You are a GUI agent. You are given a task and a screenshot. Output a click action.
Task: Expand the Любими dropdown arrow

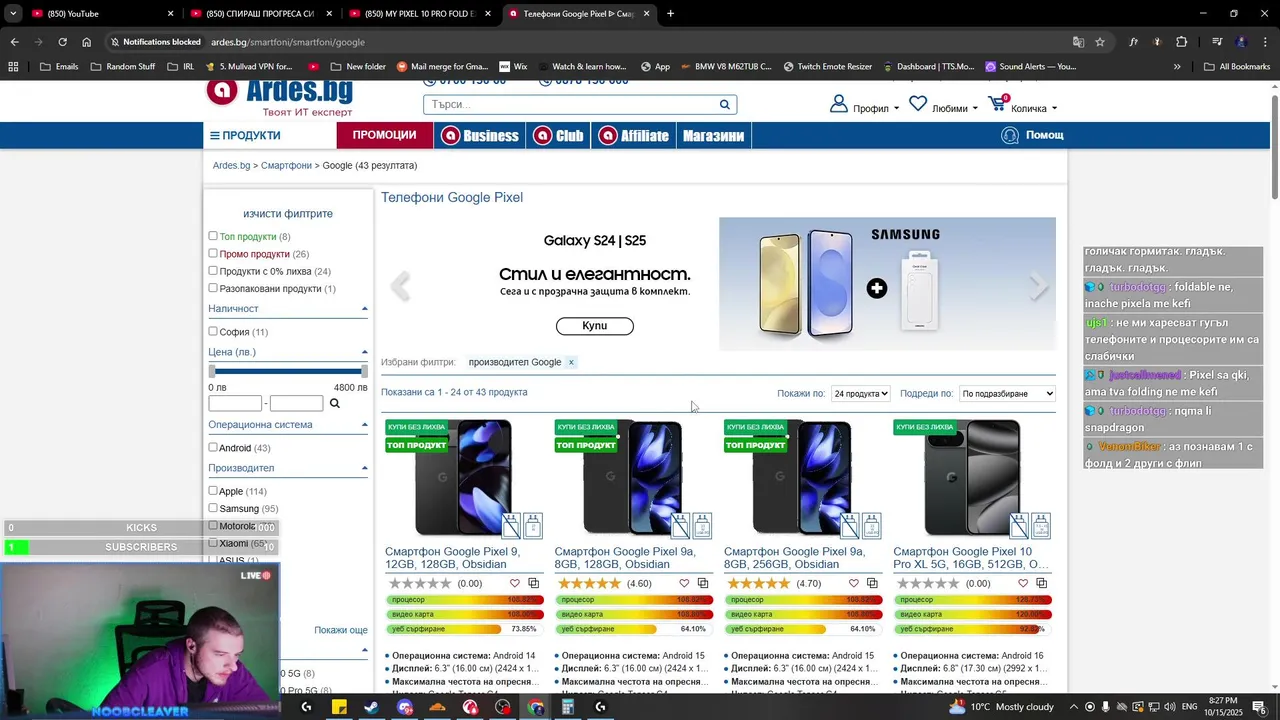click(975, 109)
